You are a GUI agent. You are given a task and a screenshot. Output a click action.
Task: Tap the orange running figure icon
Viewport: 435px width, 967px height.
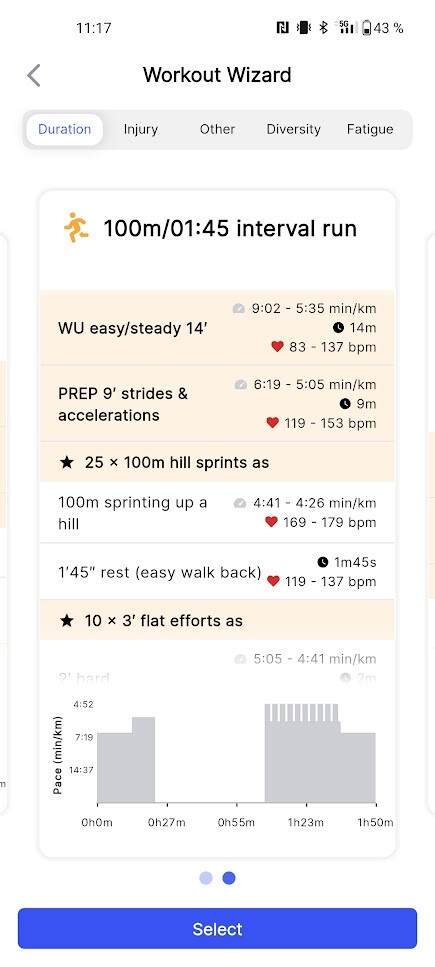tap(76, 227)
